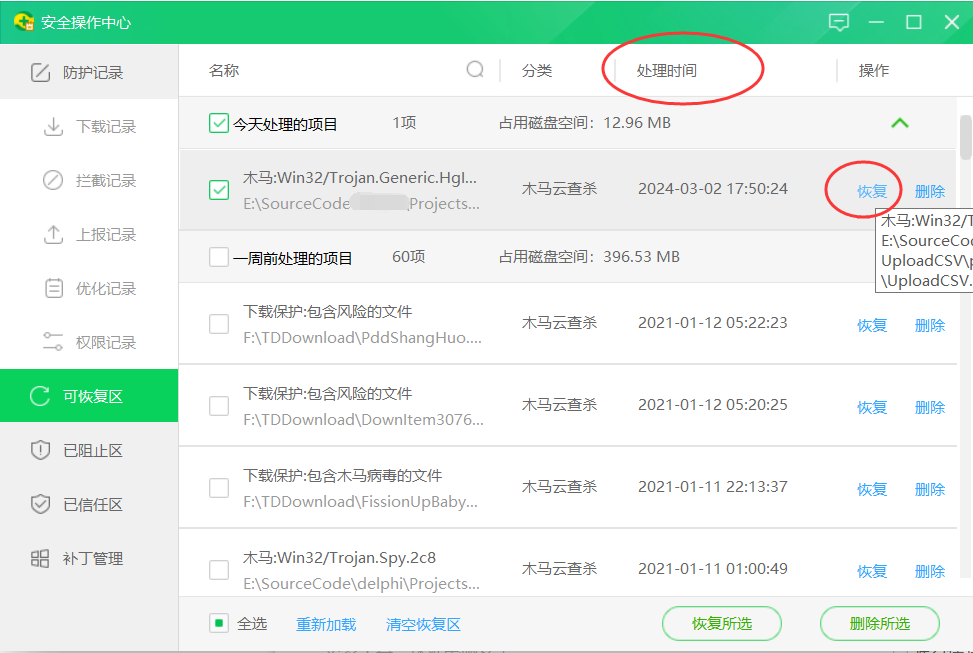
Task: Switch to 已信任区 trusted zone tab
Action: click(92, 505)
